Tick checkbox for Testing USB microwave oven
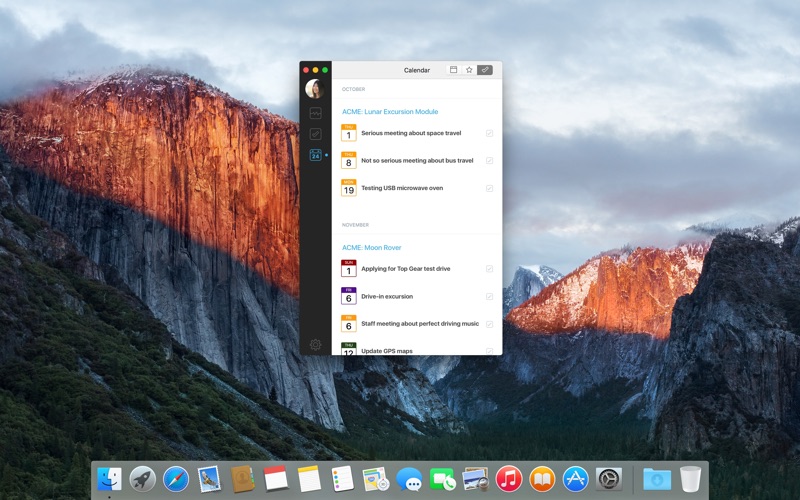This screenshot has height=500, width=800. pyautogui.click(x=489, y=188)
